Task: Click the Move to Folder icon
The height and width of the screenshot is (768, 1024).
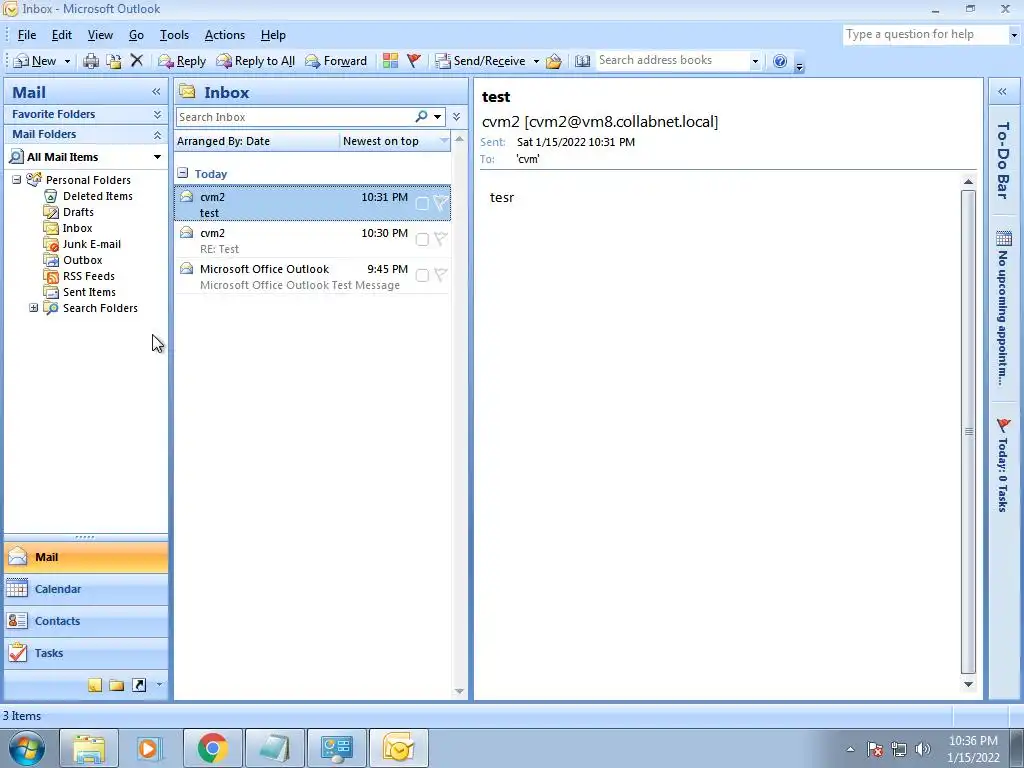Action: coord(114,61)
